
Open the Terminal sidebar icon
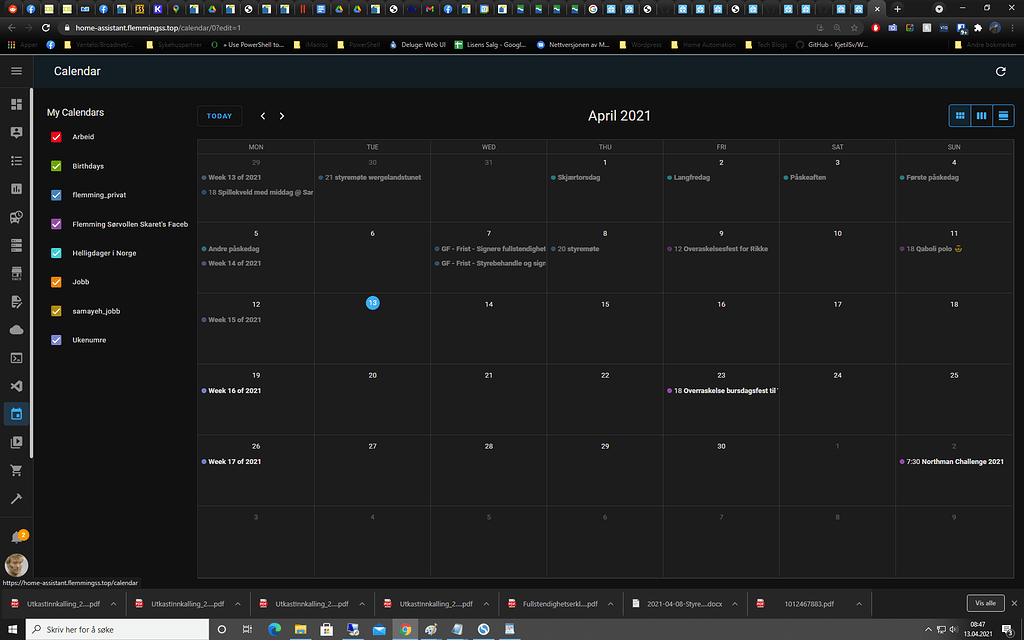pos(15,357)
